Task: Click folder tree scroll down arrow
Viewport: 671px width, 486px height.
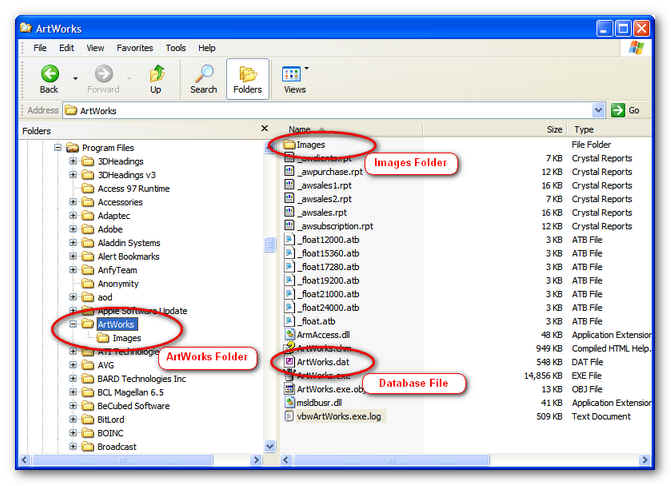Action: pyautogui.click(x=270, y=446)
